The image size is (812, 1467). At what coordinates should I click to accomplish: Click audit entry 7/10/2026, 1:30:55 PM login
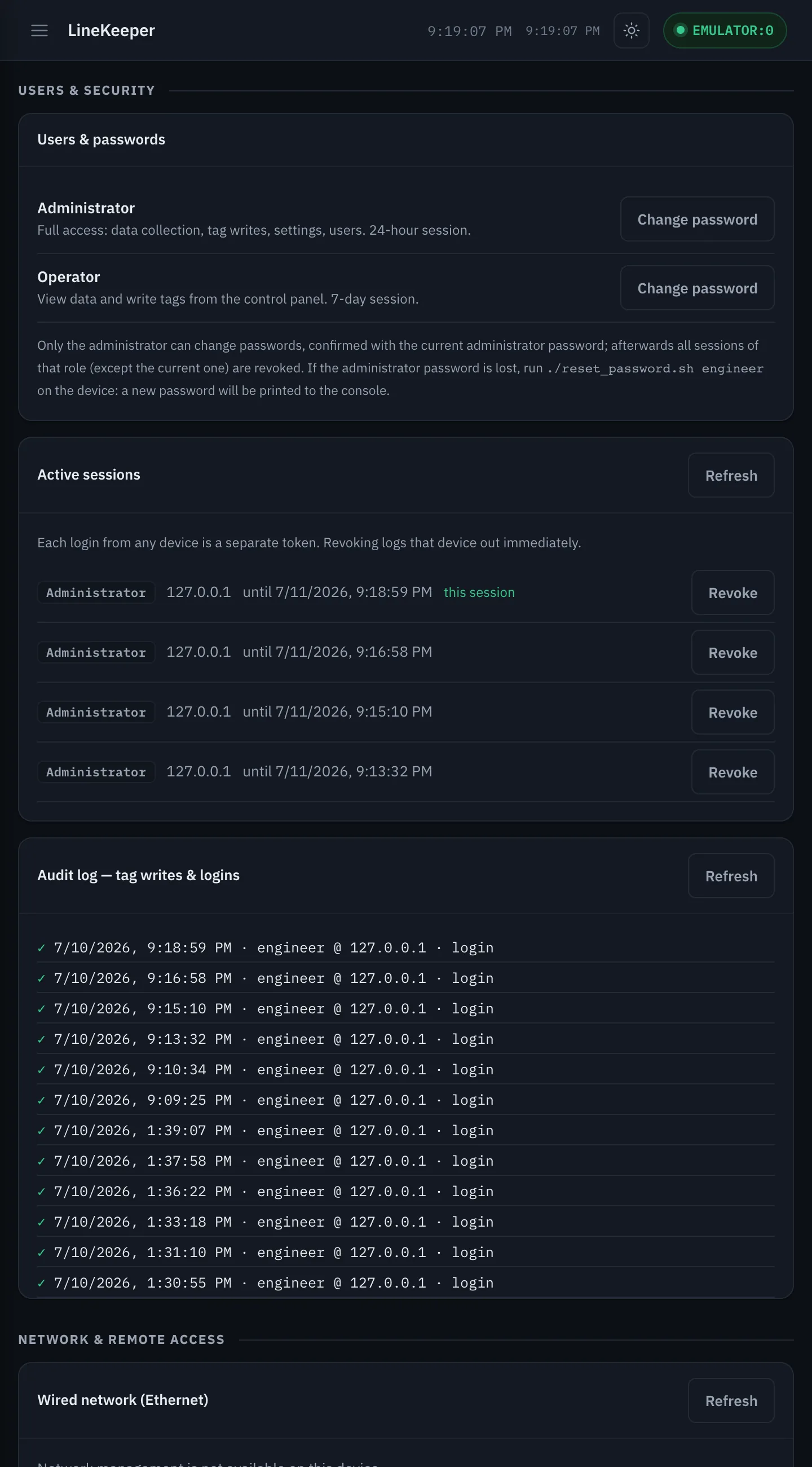[x=405, y=1283]
